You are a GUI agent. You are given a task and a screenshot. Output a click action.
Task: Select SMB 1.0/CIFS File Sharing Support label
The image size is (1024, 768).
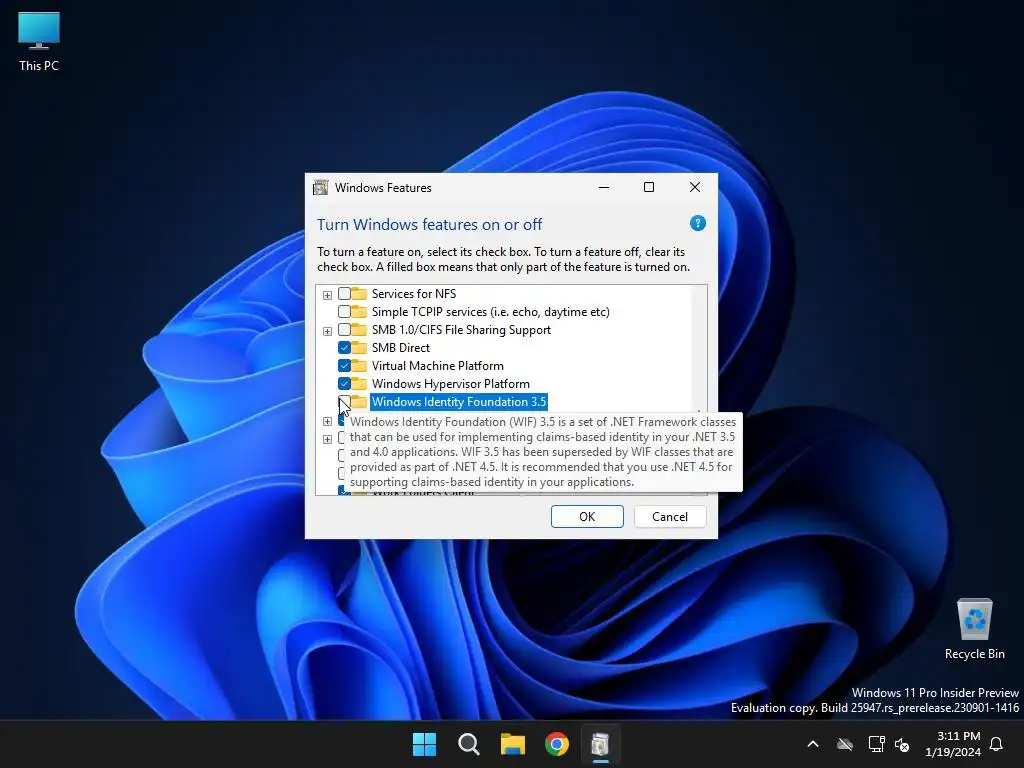tap(461, 330)
